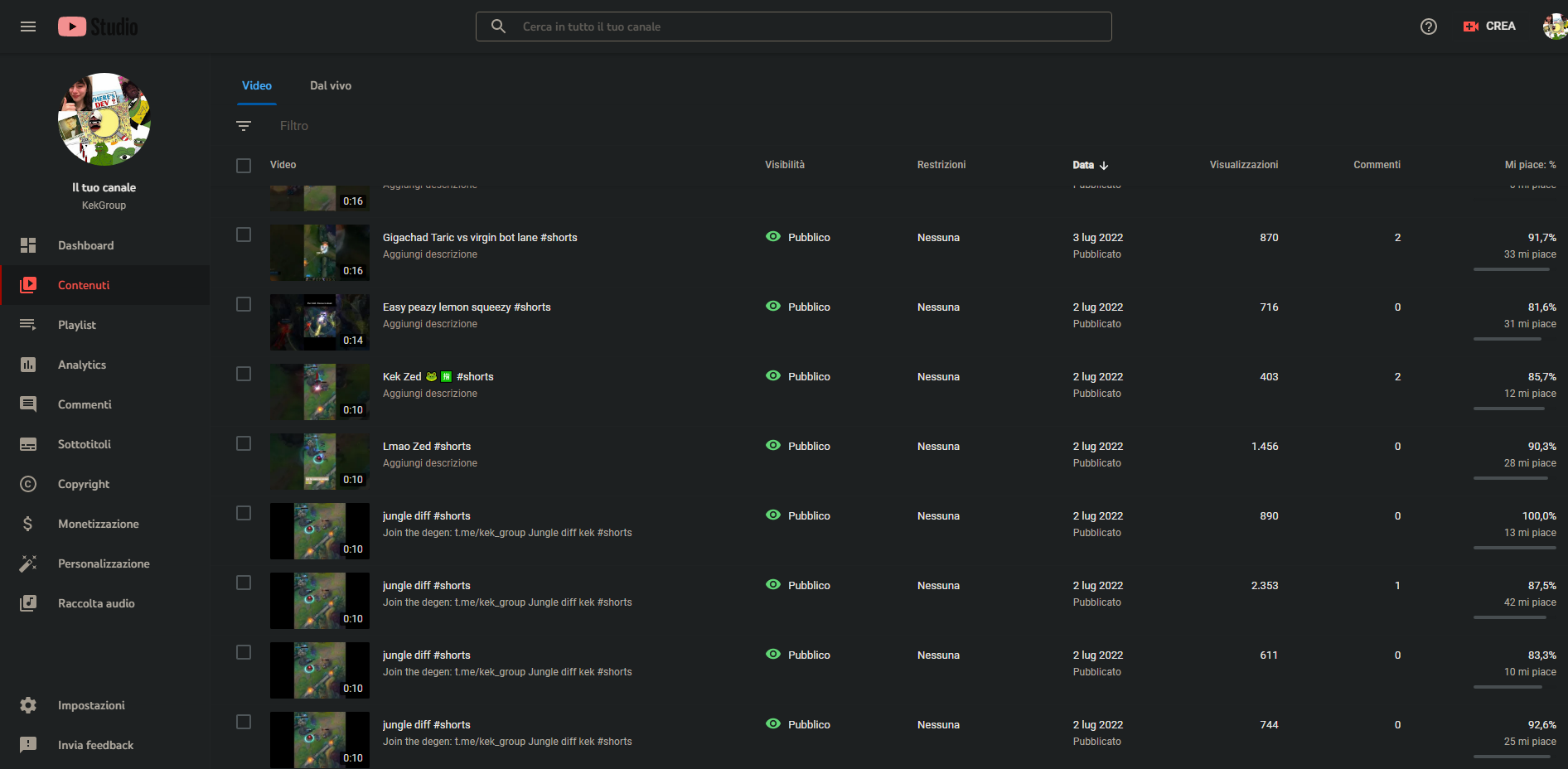Image resolution: width=1568 pixels, height=769 pixels.
Task: Click the Mi piace: % column header
Action: (x=1531, y=165)
